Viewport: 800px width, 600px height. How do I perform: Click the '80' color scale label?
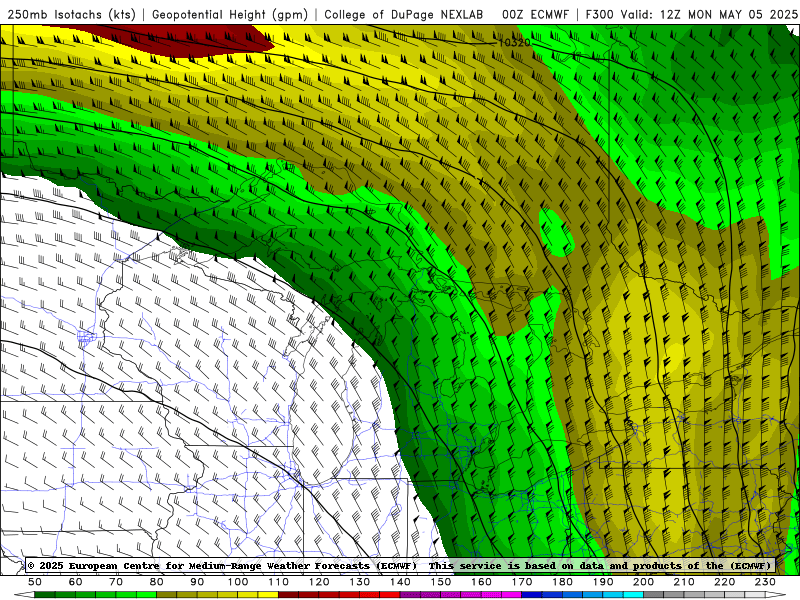157,582
